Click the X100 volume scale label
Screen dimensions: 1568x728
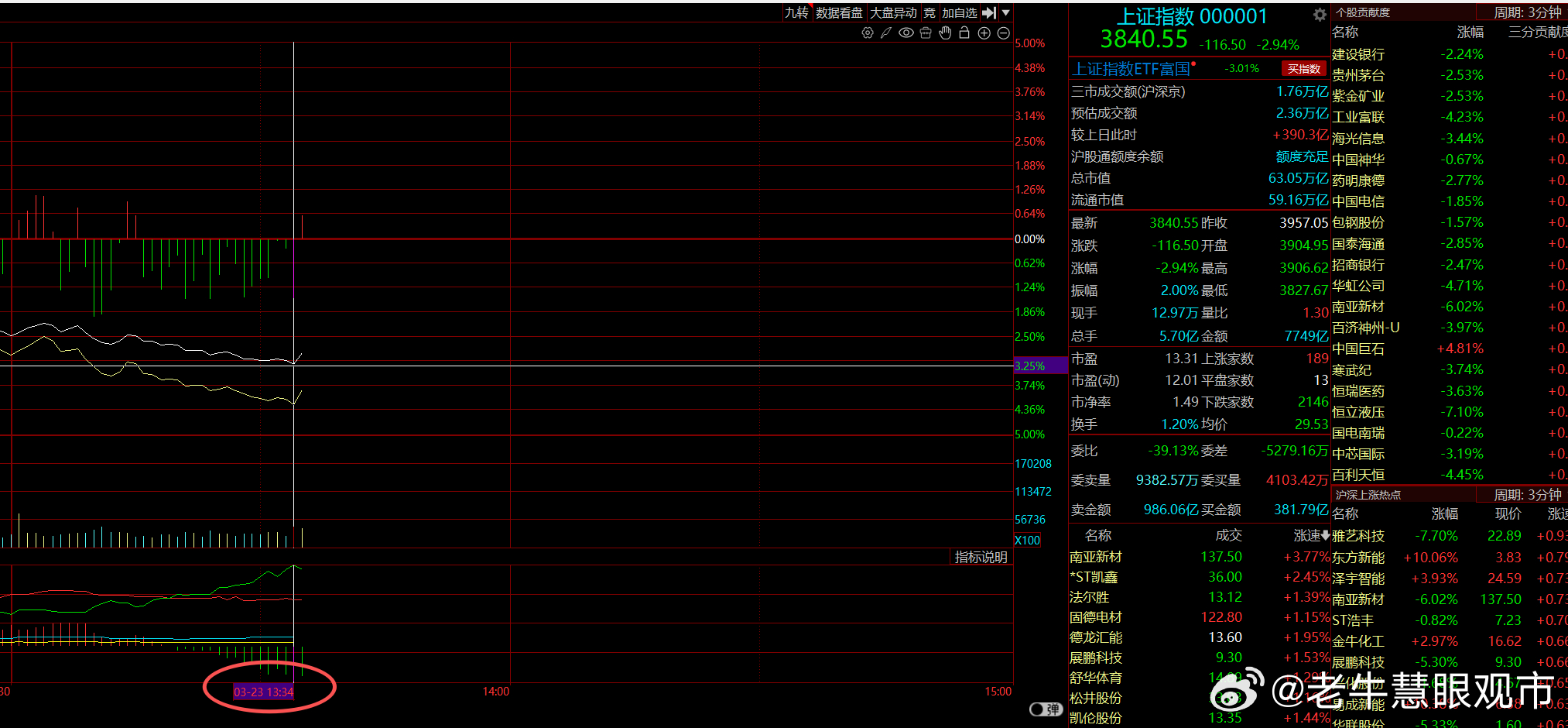click(x=1028, y=540)
